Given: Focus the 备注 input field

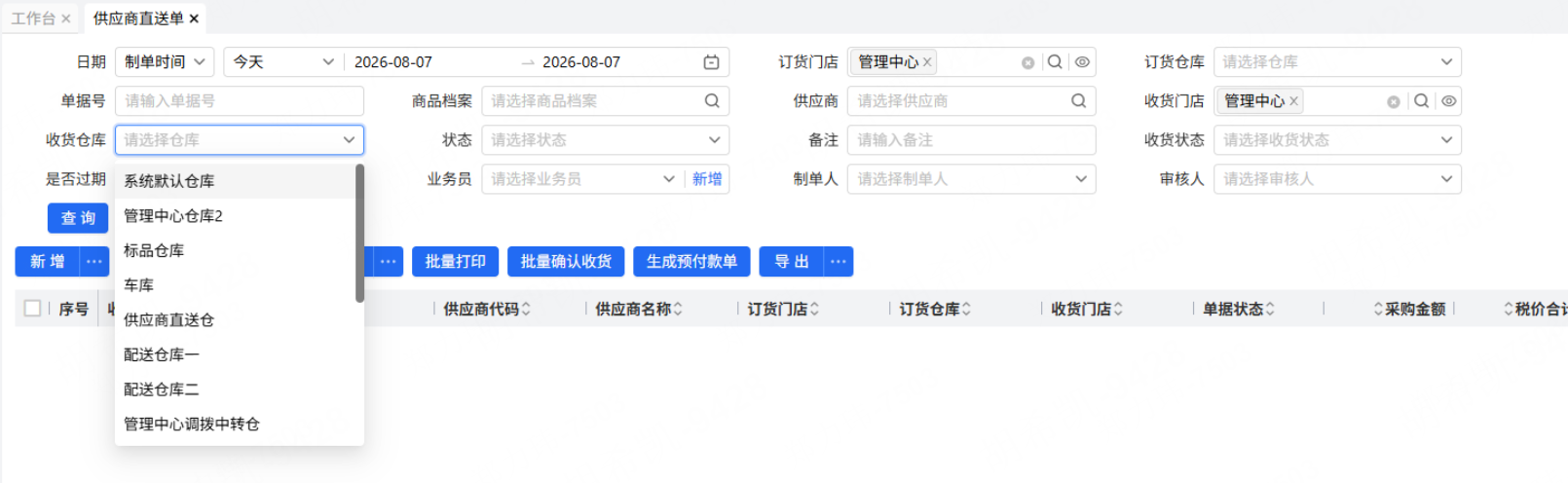Looking at the screenshot, I should (x=971, y=140).
